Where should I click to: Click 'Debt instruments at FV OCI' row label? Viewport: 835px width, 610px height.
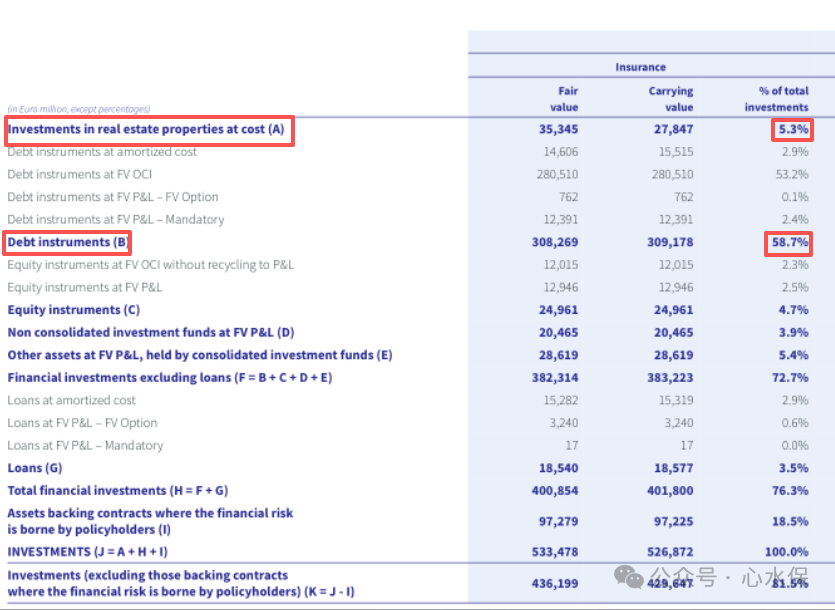80,175
